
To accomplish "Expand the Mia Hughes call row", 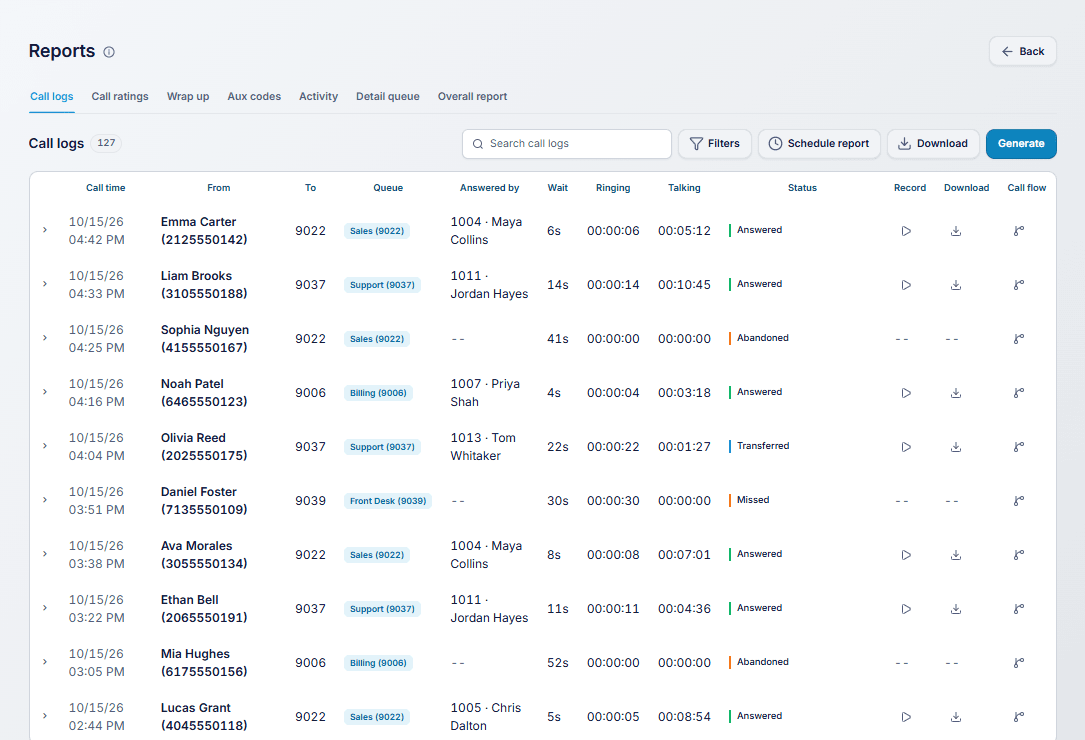I will click(45, 662).
